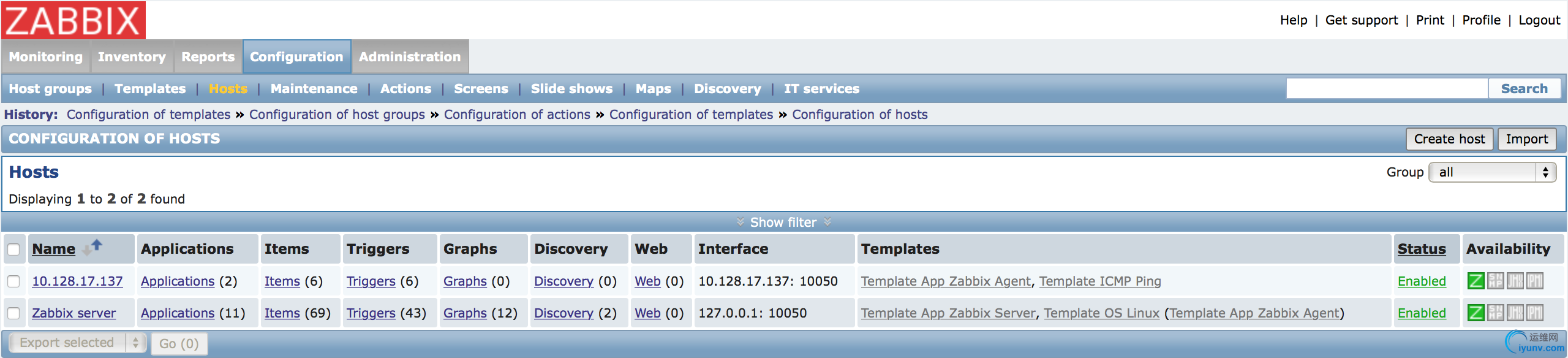Open the Templates submenu item
Viewport: 1568px width, 358px height.
coord(150,89)
